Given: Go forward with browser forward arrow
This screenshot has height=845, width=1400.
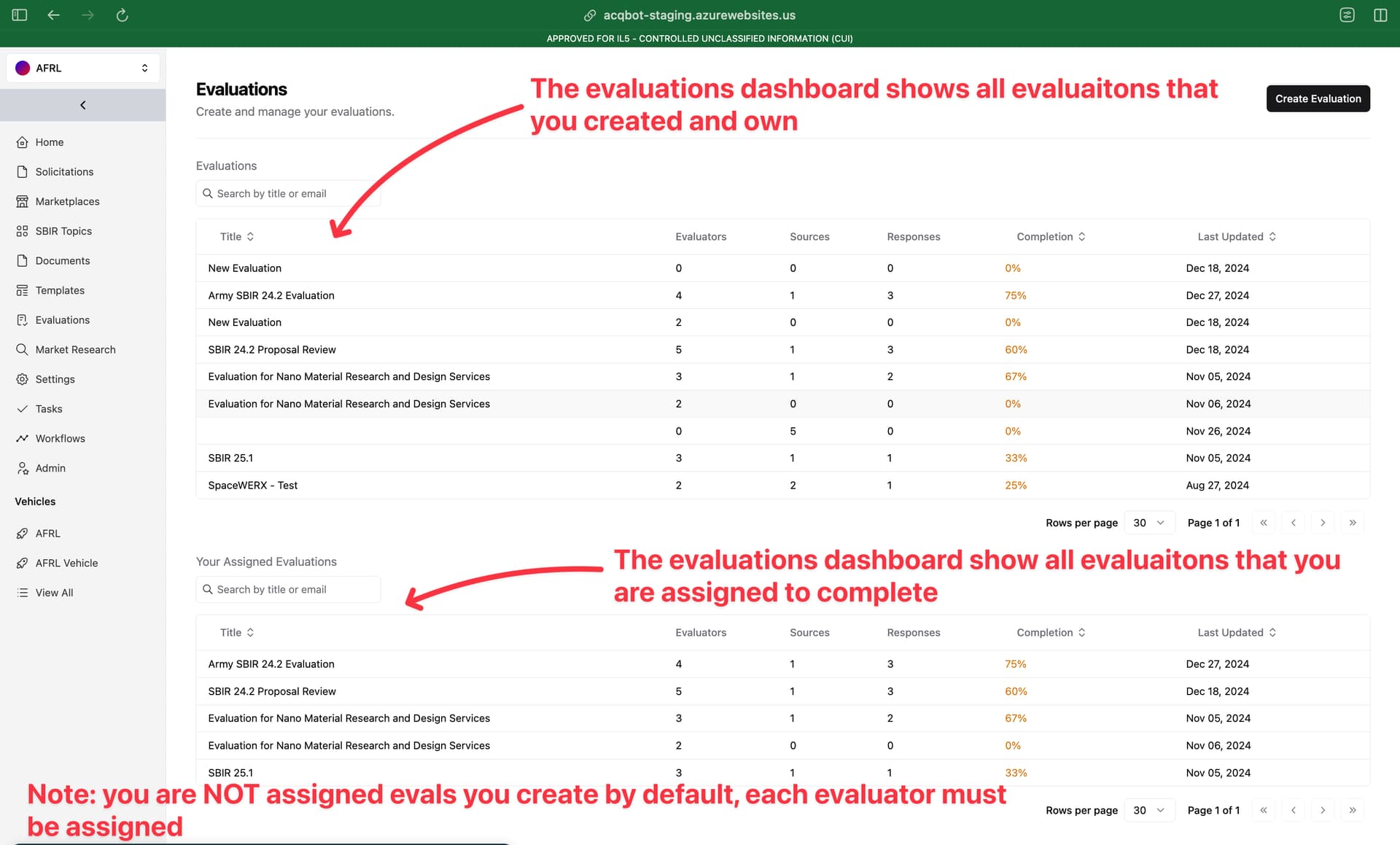Looking at the screenshot, I should [x=87, y=15].
